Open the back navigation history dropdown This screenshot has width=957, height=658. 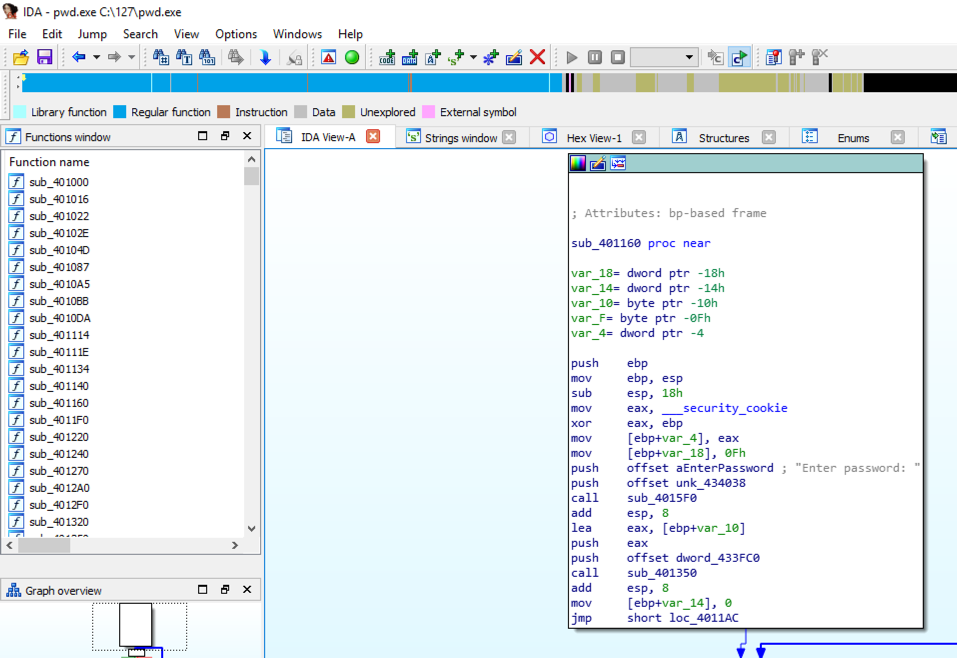(x=97, y=57)
